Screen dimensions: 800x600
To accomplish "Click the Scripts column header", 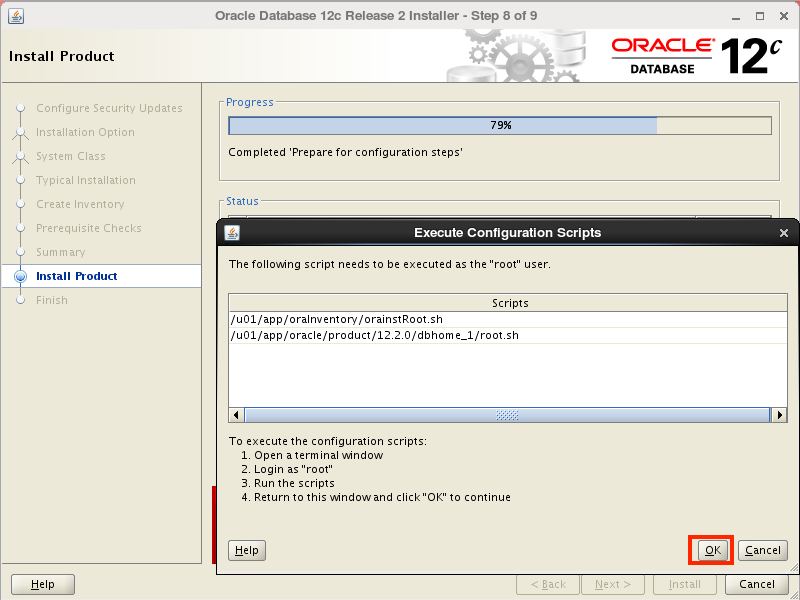I will [508, 303].
